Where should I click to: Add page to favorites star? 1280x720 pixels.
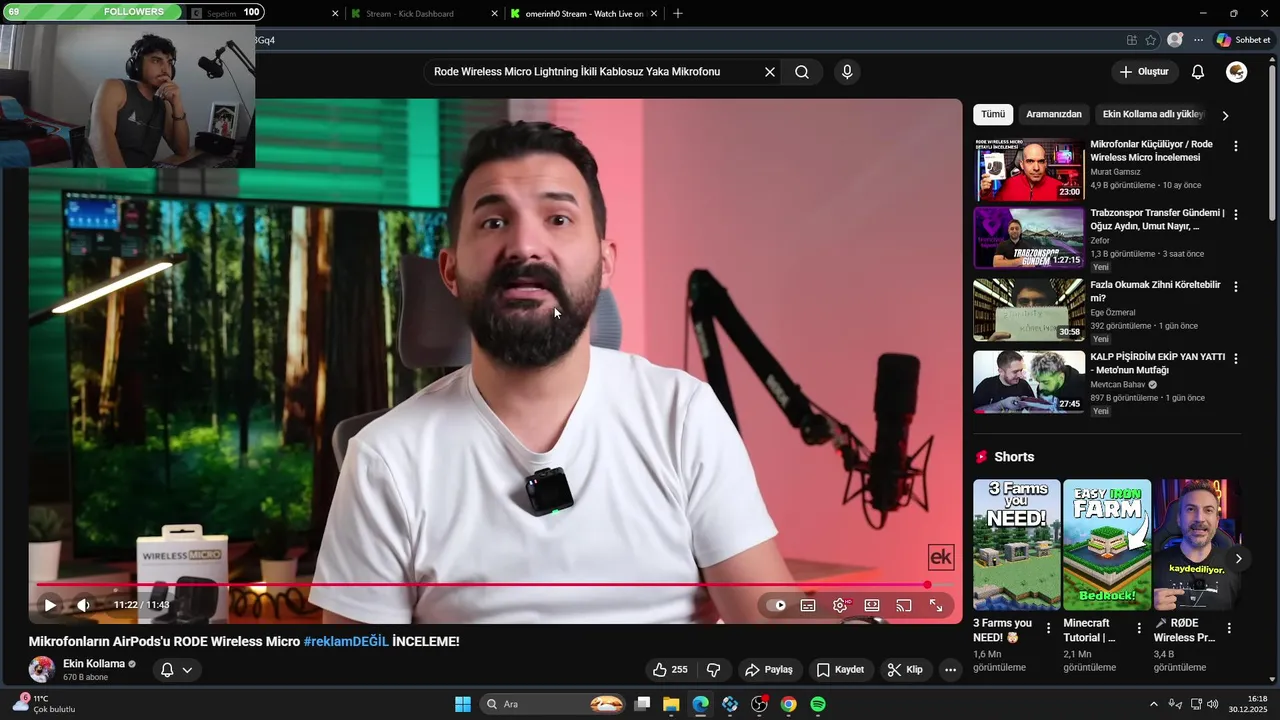1151,40
